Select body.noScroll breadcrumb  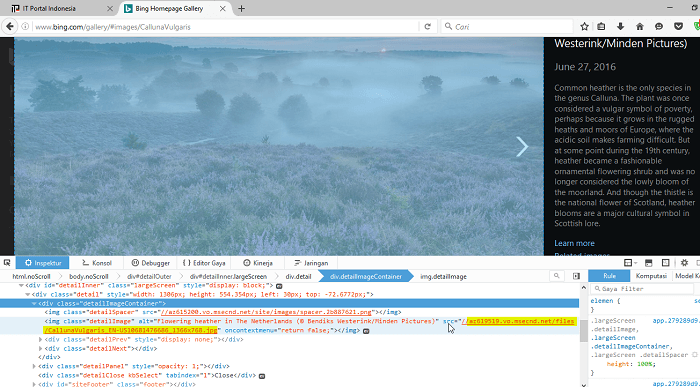(x=89, y=276)
